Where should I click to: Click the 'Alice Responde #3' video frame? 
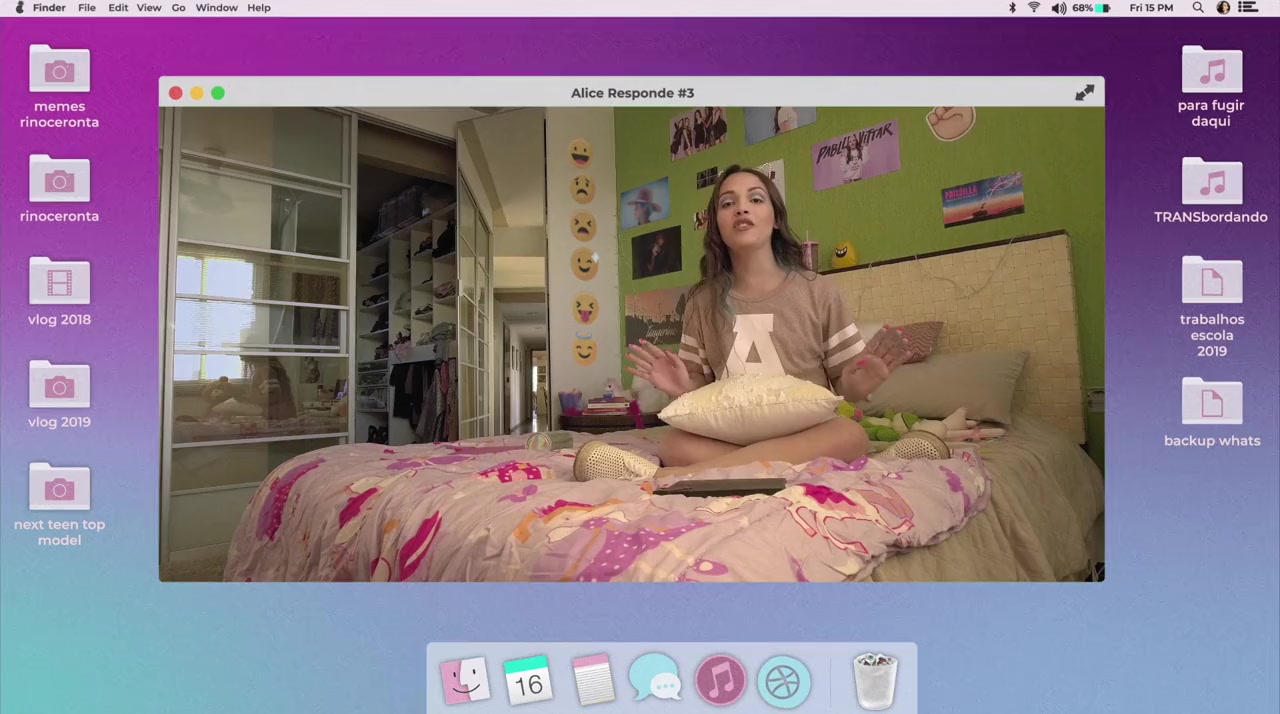pyautogui.click(x=632, y=343)
